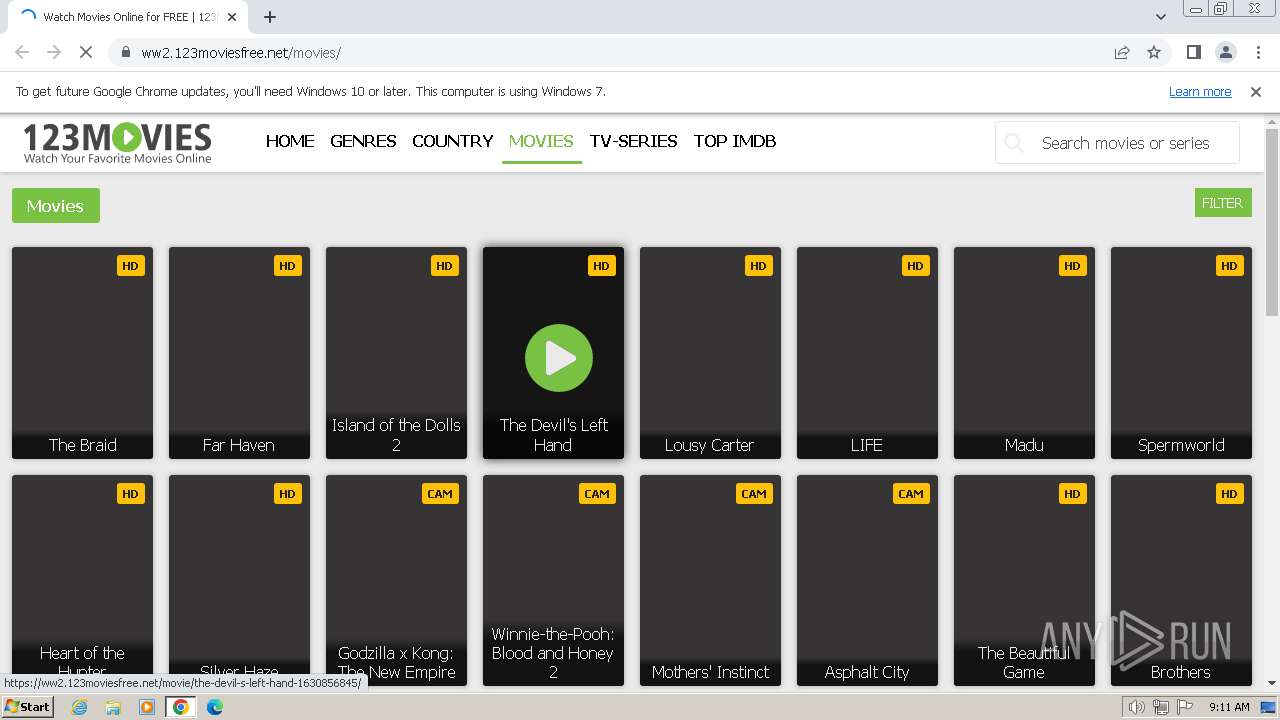Open Lousy Carter movie card
1280x720 pixels.
click(710, 353)
